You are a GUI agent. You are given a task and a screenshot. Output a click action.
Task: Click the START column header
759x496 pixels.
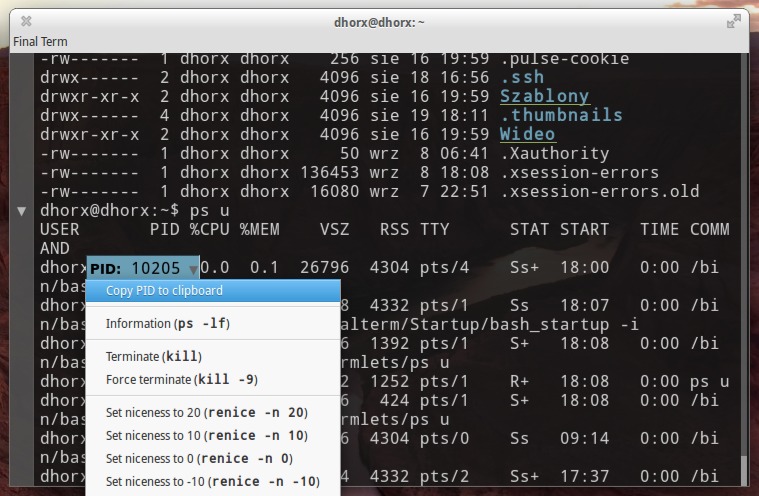coord(585,229)
